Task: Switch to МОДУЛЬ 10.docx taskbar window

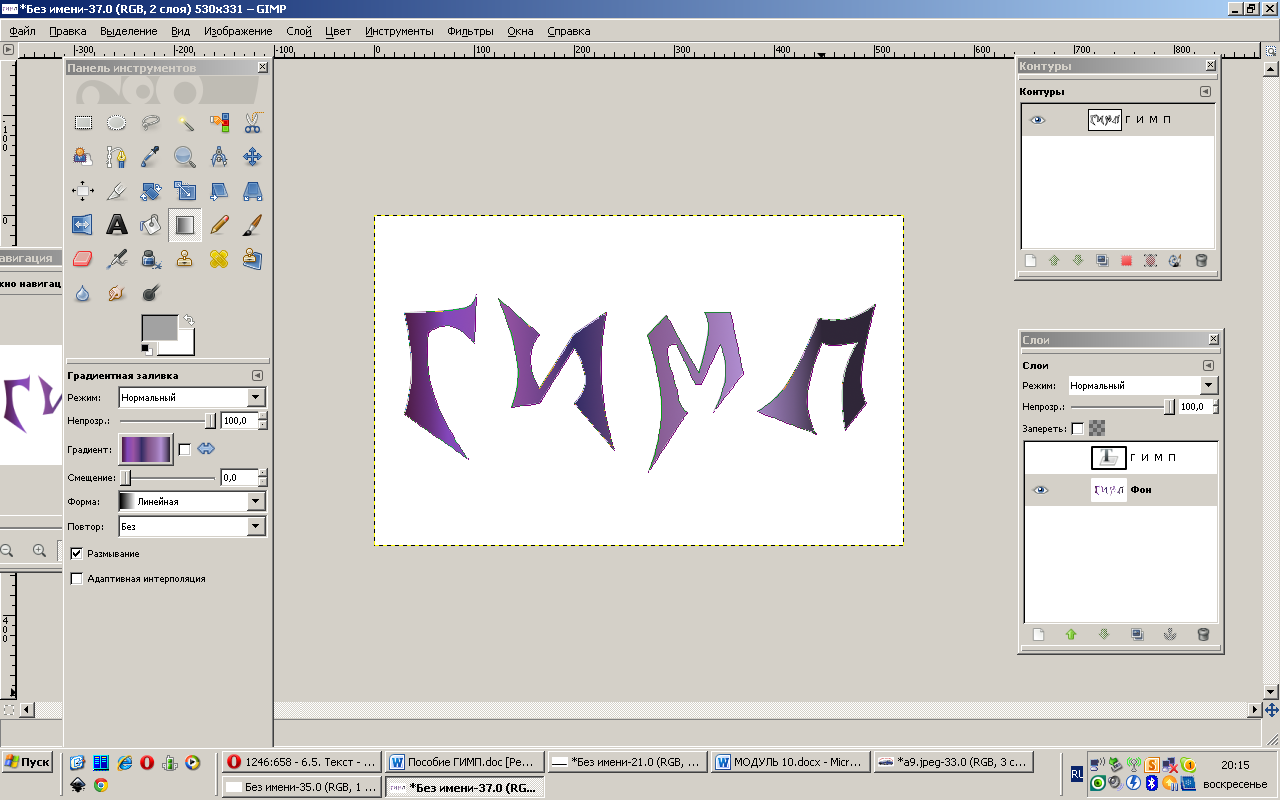Action: (x=790, y=762)
